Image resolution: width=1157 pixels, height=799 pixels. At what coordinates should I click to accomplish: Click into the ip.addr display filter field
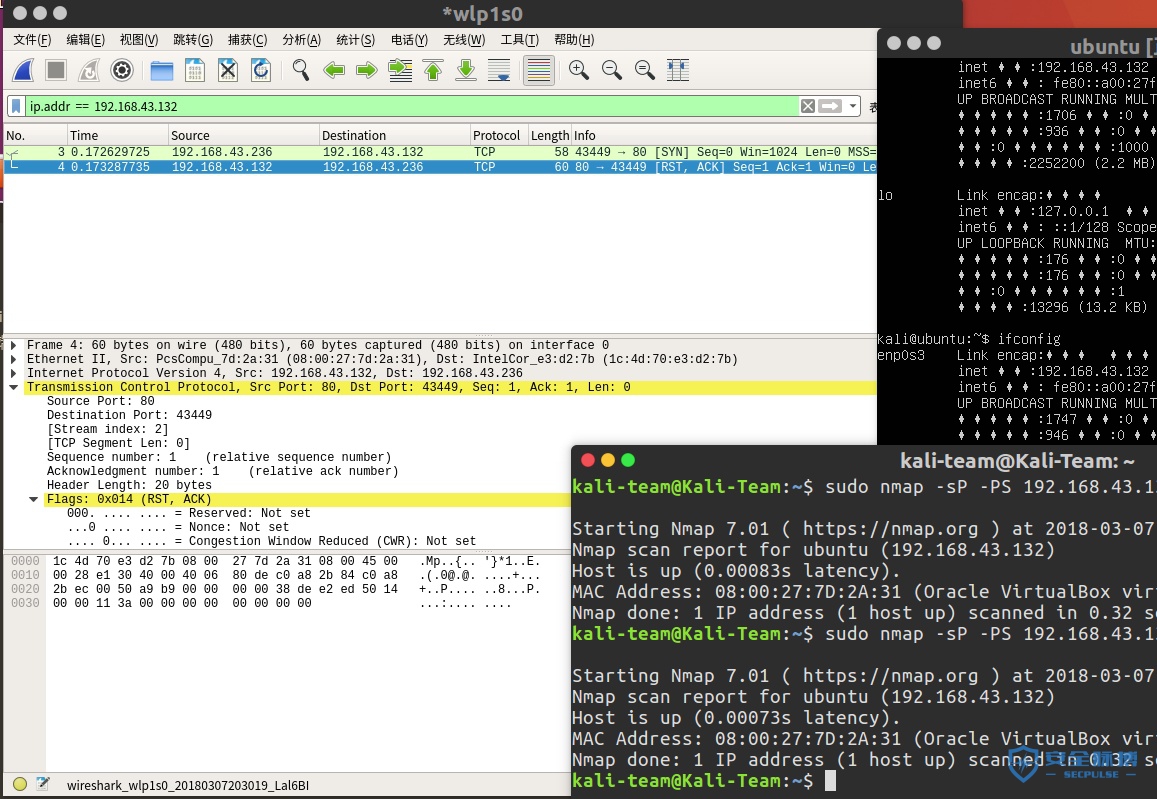(x=412, y=106)
